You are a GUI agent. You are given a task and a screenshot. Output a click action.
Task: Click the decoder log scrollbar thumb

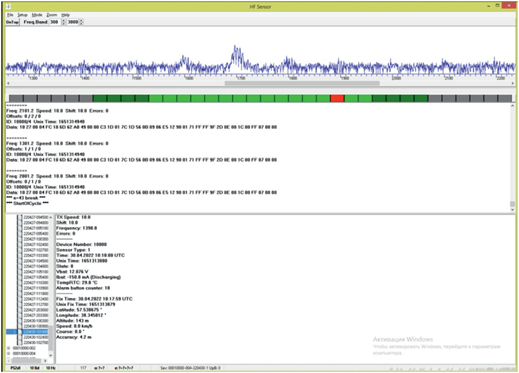pyautogui.click(x=512, y=204)
